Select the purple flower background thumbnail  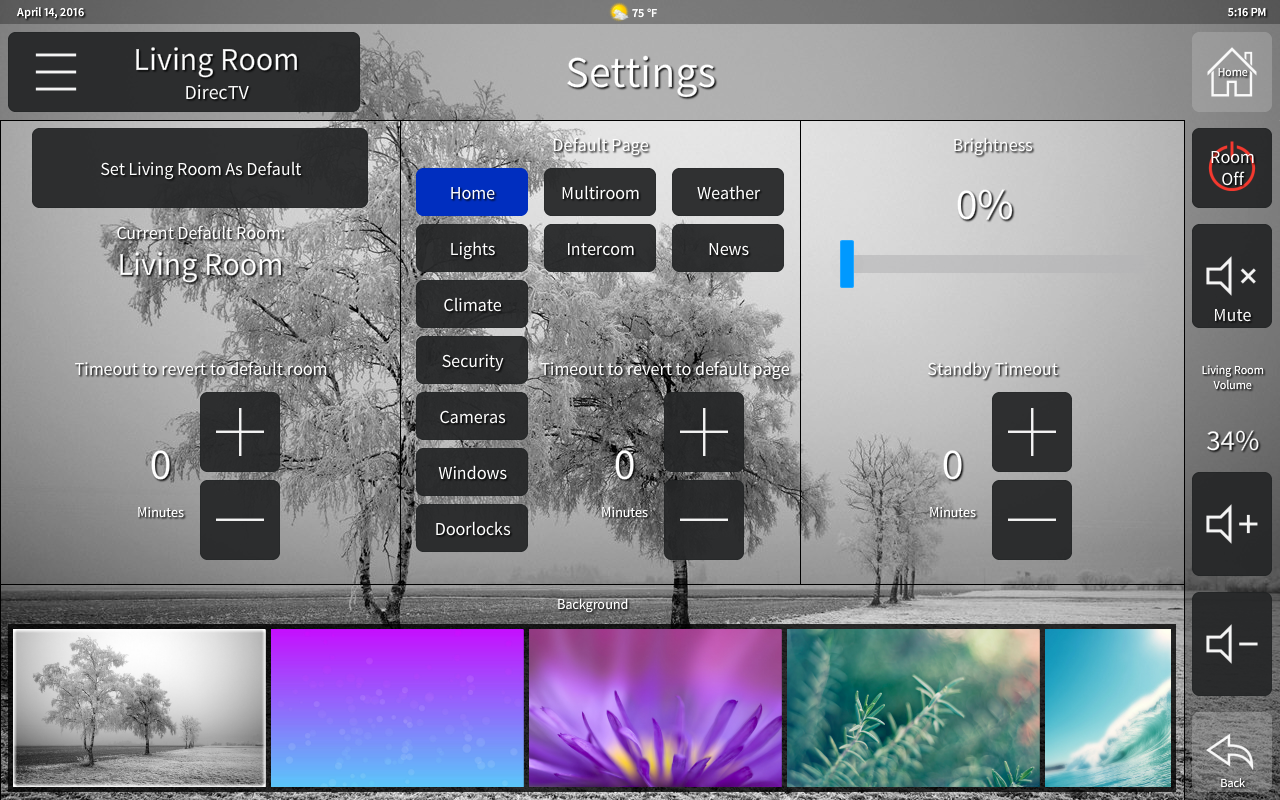pyautogui.click(x=655, y=708)
